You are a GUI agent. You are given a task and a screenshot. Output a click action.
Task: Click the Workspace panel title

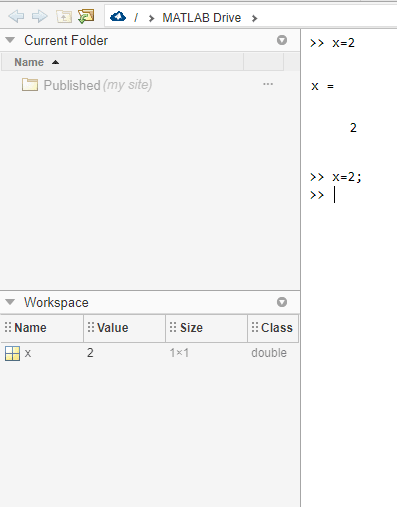(x=56, y=302)
